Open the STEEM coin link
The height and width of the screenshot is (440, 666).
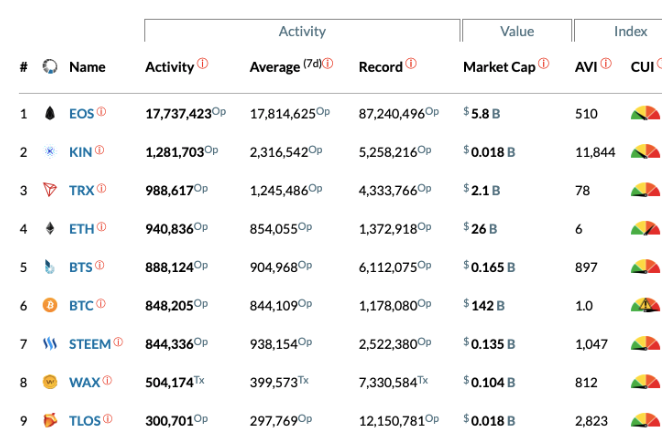pos(90,344)
